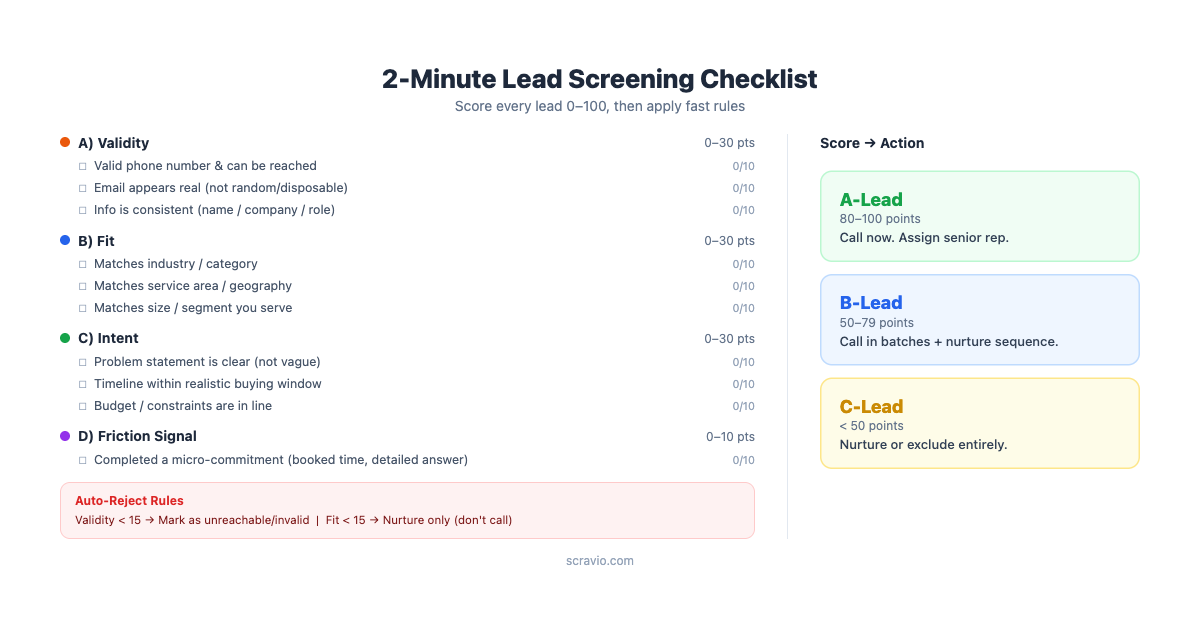Select the green A-Lead card
Screen dimensions: 1200x630
point(979,216)
